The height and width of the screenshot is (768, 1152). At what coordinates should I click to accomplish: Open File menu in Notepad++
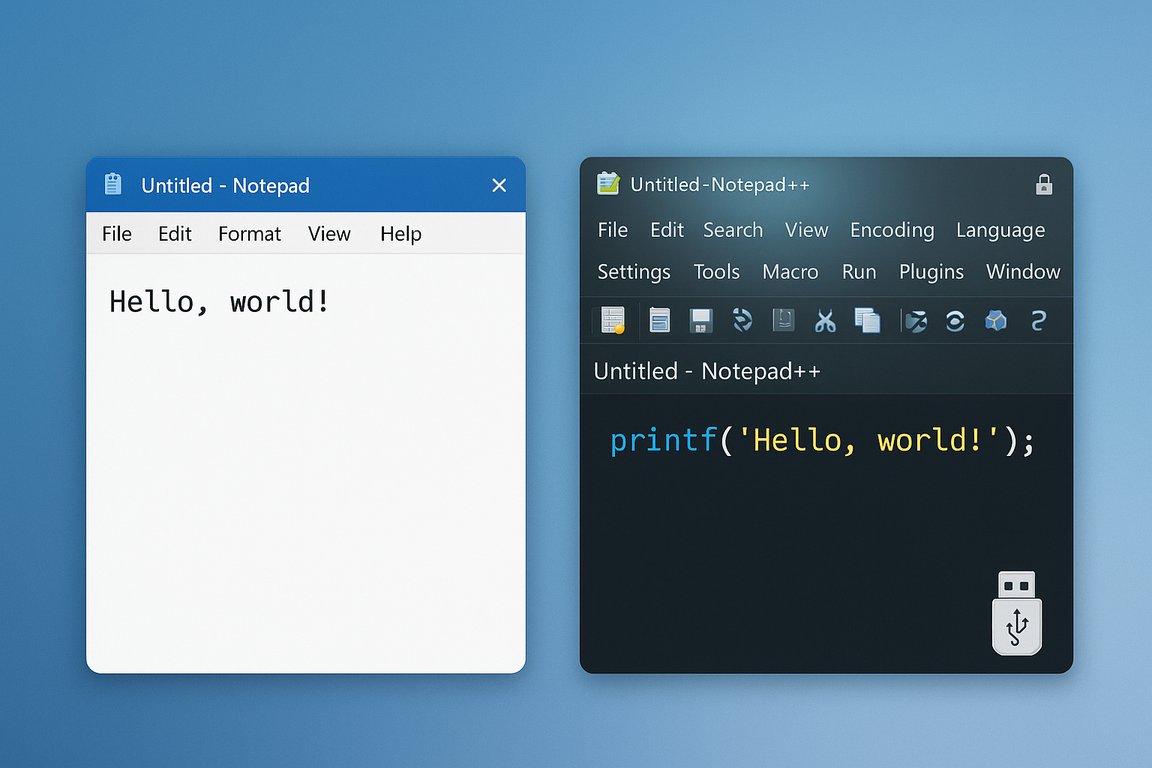point(613,230)
